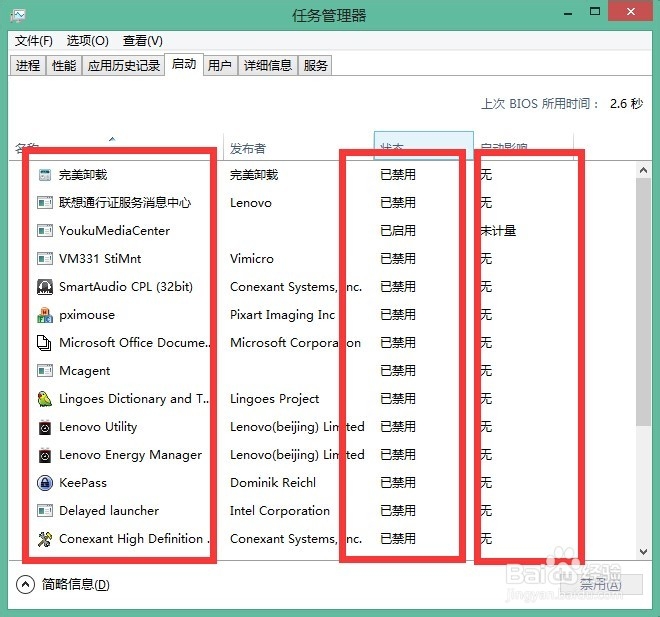Sort by the 状态 column header
The image size is (660, 617).
(x=423, y=146)
